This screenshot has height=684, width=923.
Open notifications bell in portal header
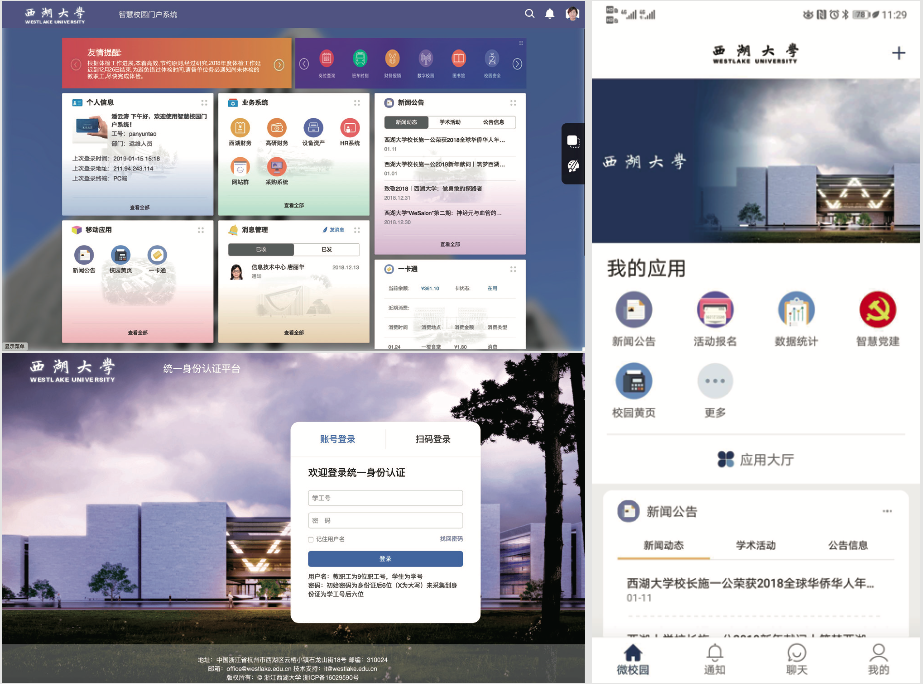[550, 14]
